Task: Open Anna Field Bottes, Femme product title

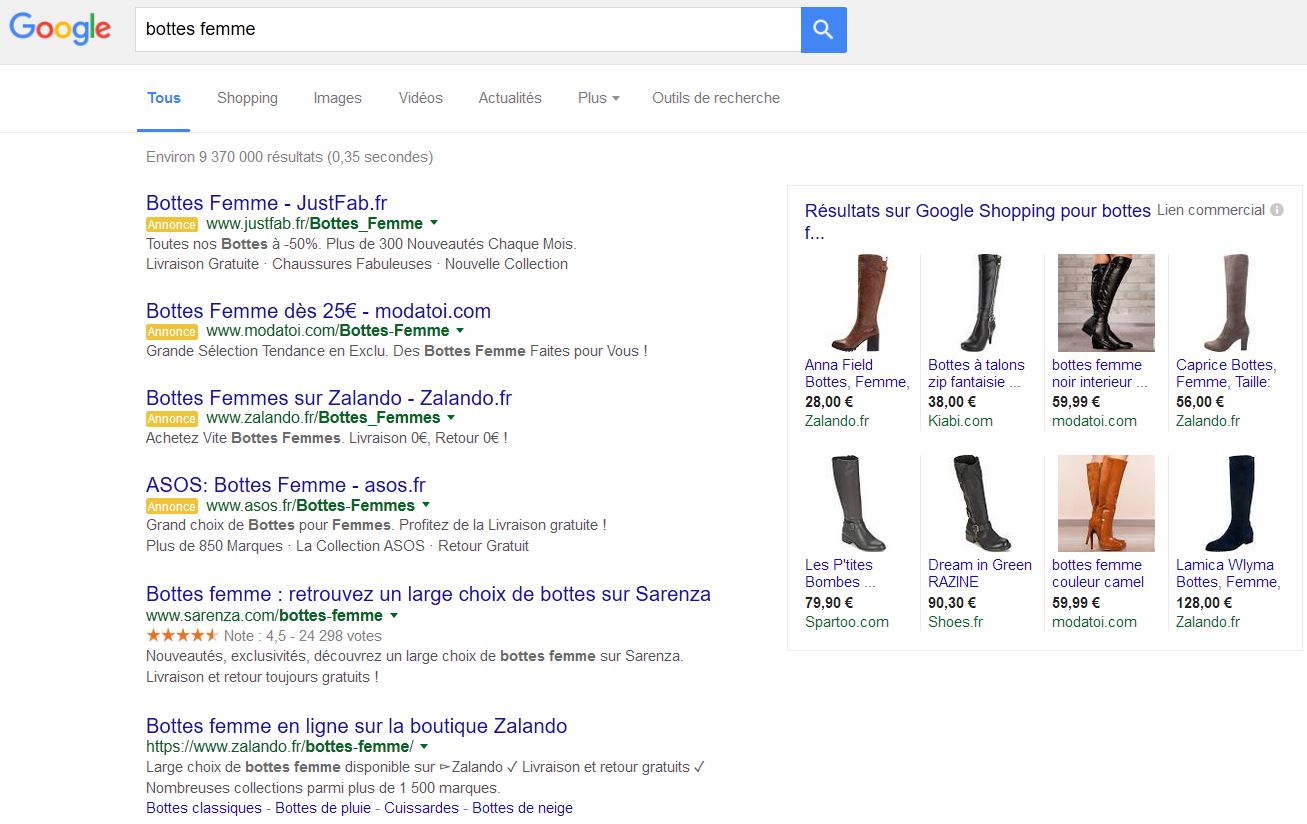Action: pyautogui.click(x=857, y=373)
